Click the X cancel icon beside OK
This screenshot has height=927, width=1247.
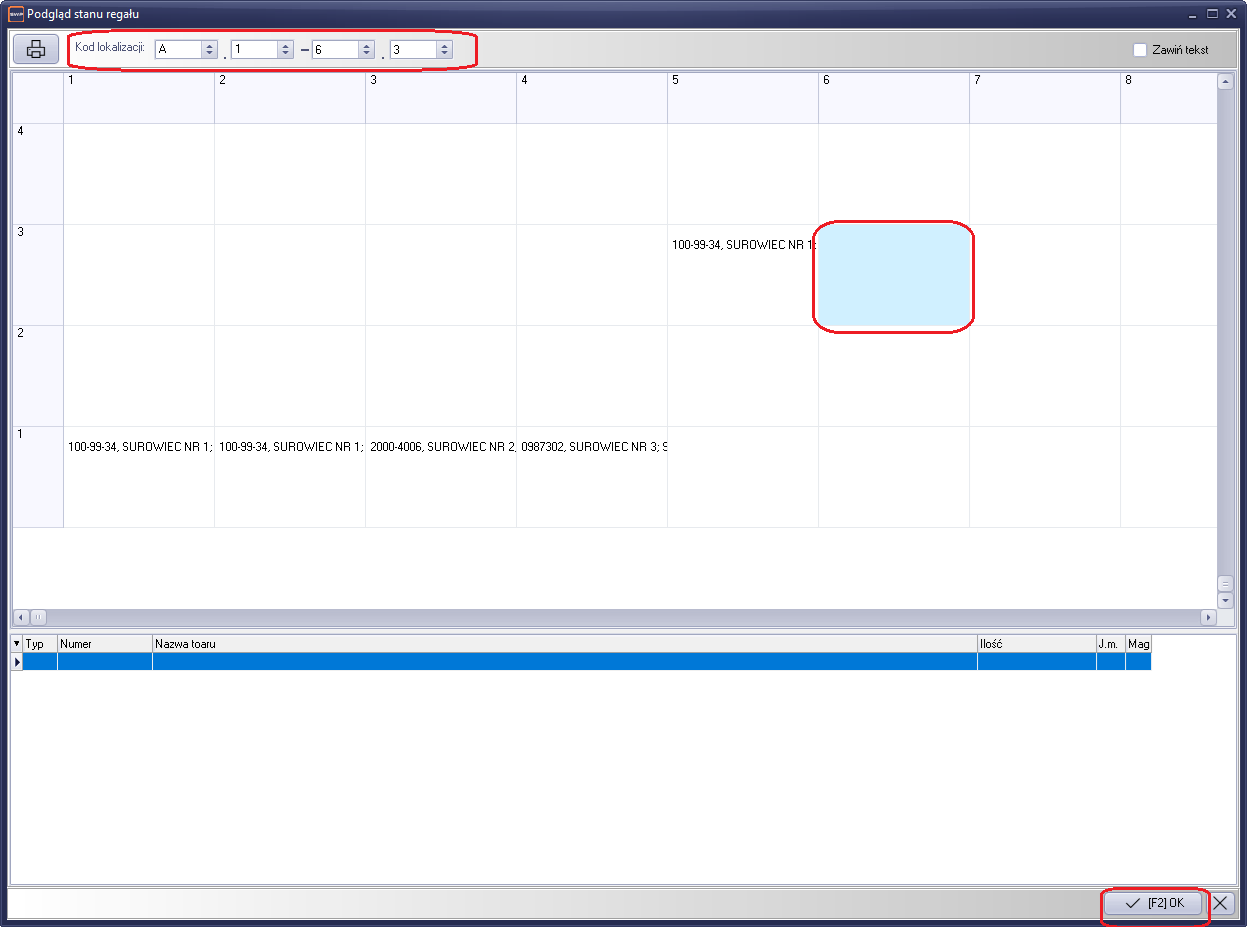pyautogui.click(x=1221, y=903)
